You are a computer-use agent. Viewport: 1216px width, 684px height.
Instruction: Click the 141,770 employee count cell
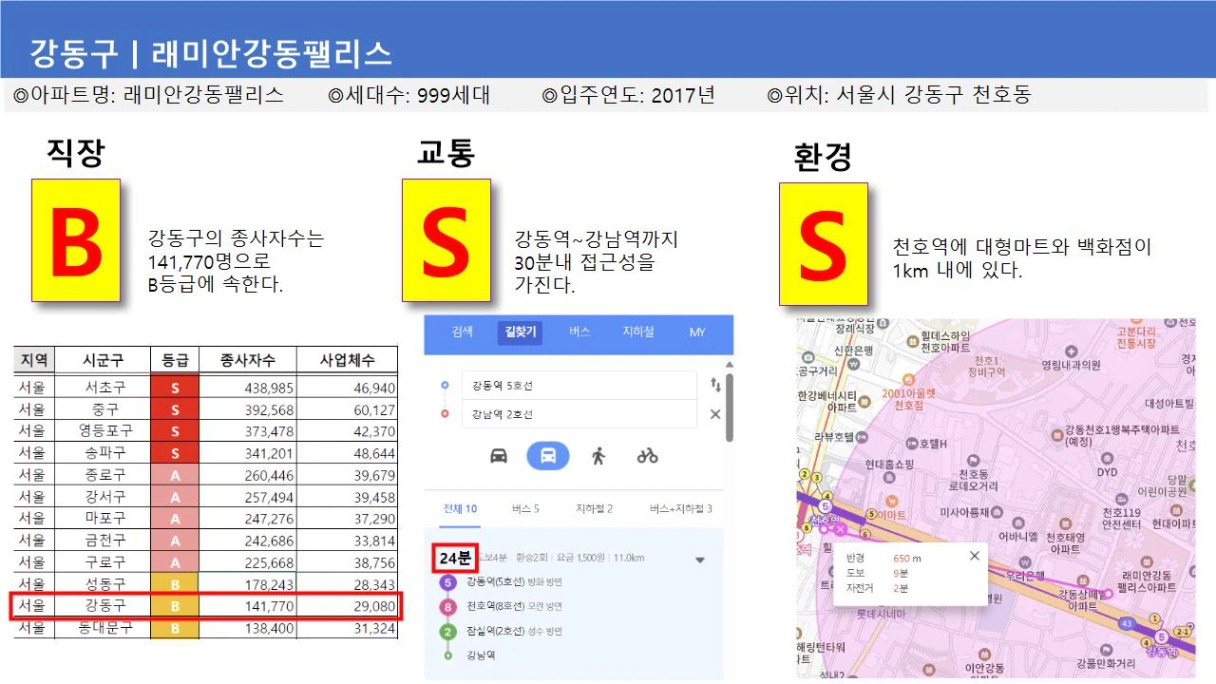pos(249,606)
